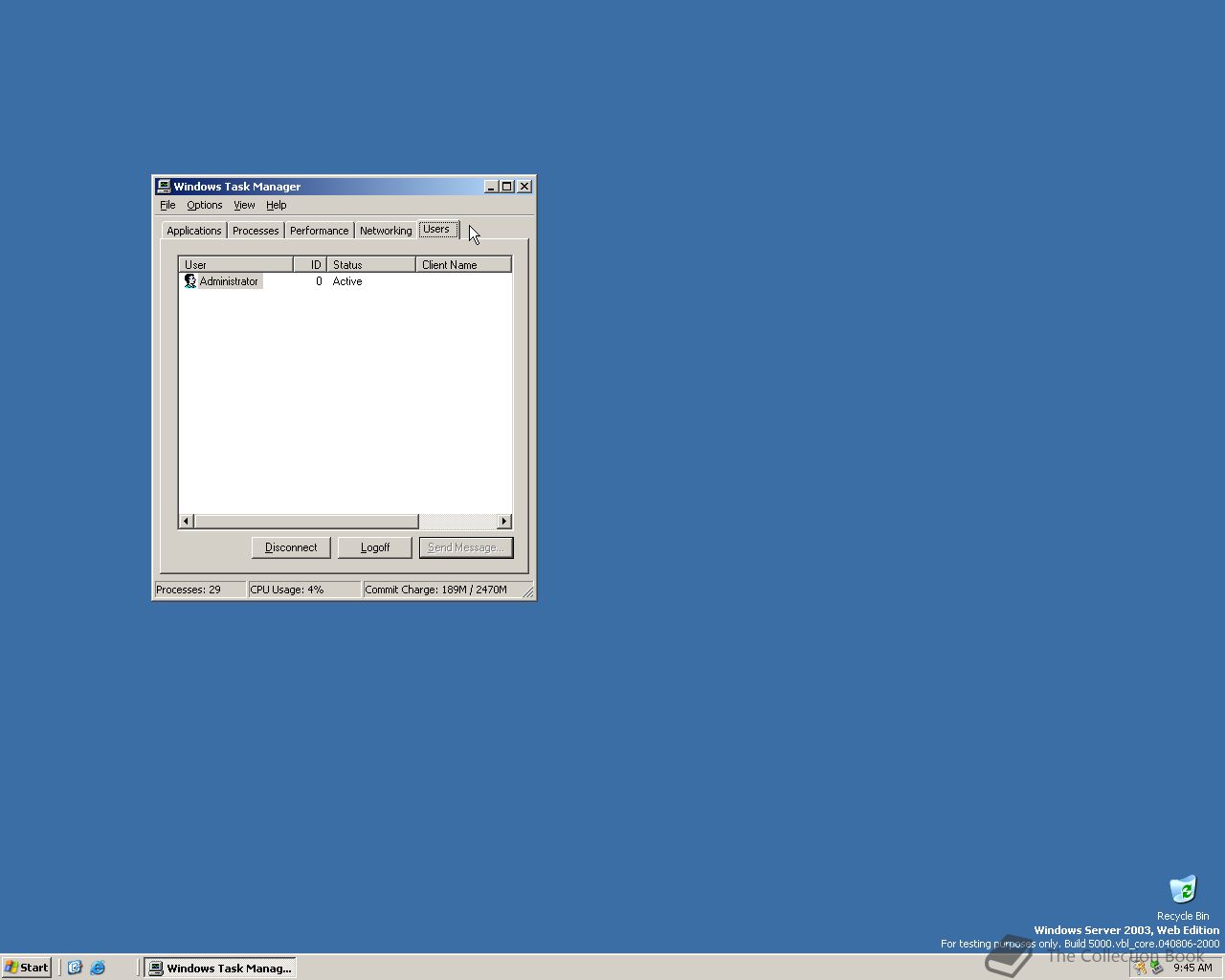Click Windows Task Manager taskbar button

(x=219, y=968)
